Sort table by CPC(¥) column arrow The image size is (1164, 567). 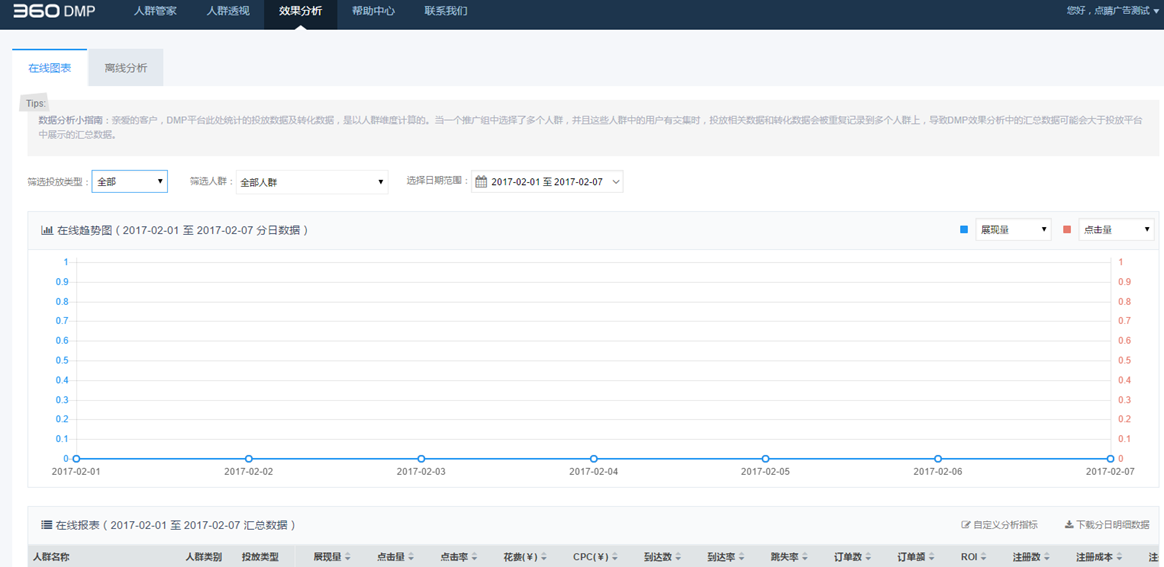tap(613, 557)
